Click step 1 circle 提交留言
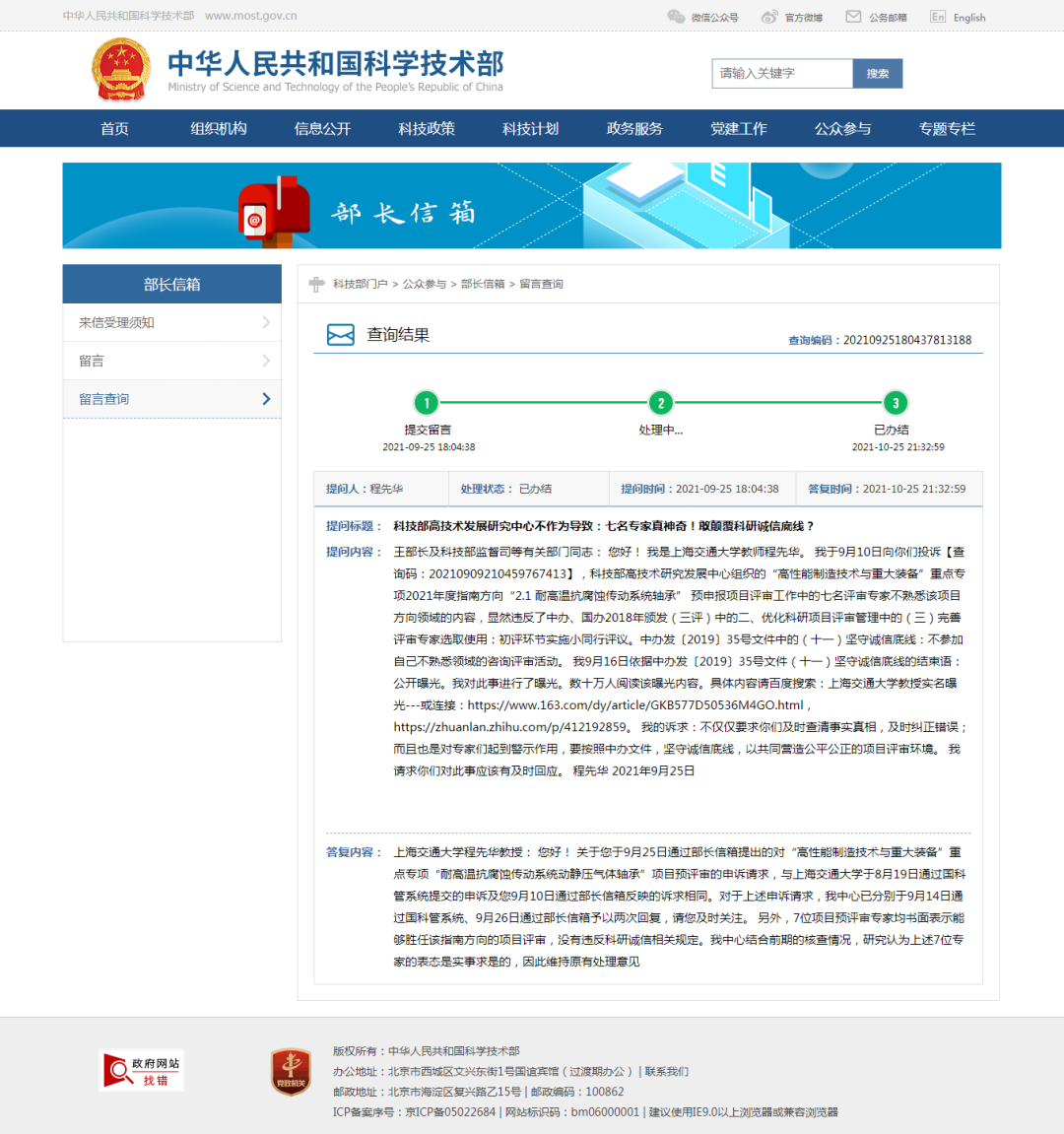 427,403
